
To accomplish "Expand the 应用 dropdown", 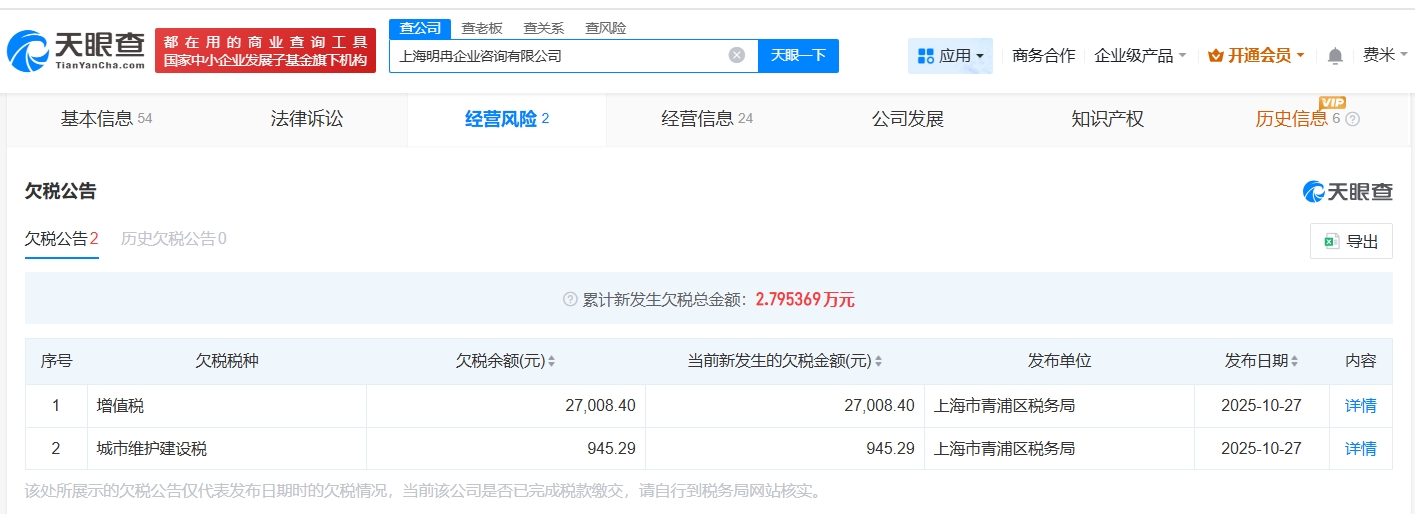I will pos(950,56).
